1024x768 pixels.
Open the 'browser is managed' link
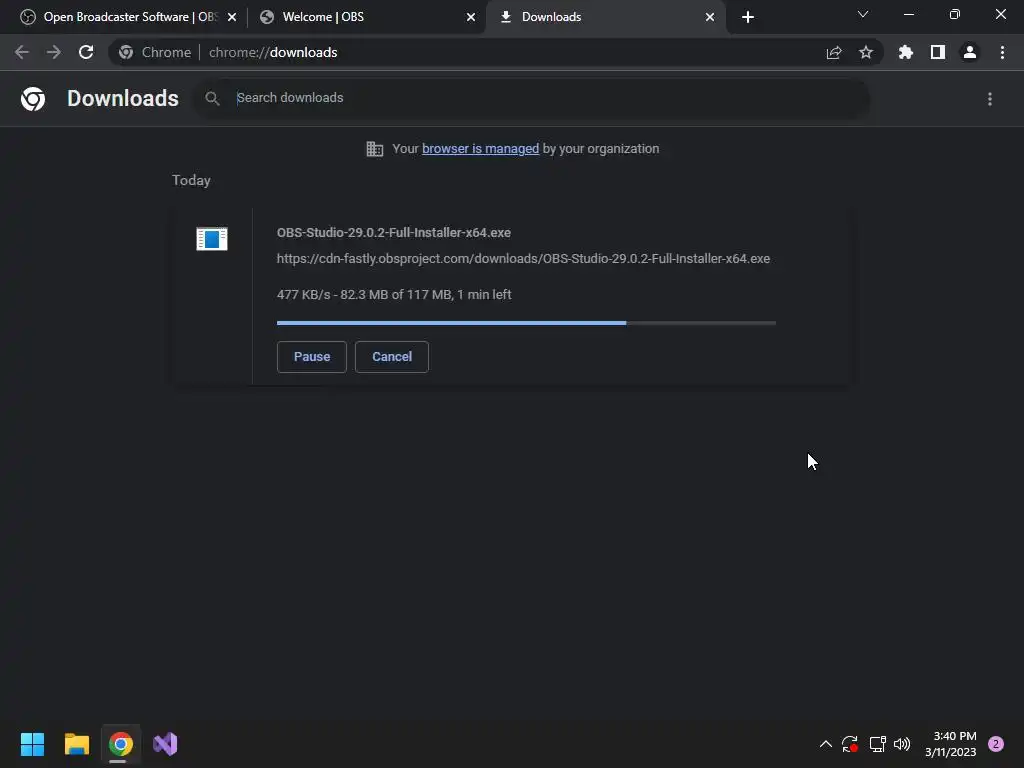481,149
